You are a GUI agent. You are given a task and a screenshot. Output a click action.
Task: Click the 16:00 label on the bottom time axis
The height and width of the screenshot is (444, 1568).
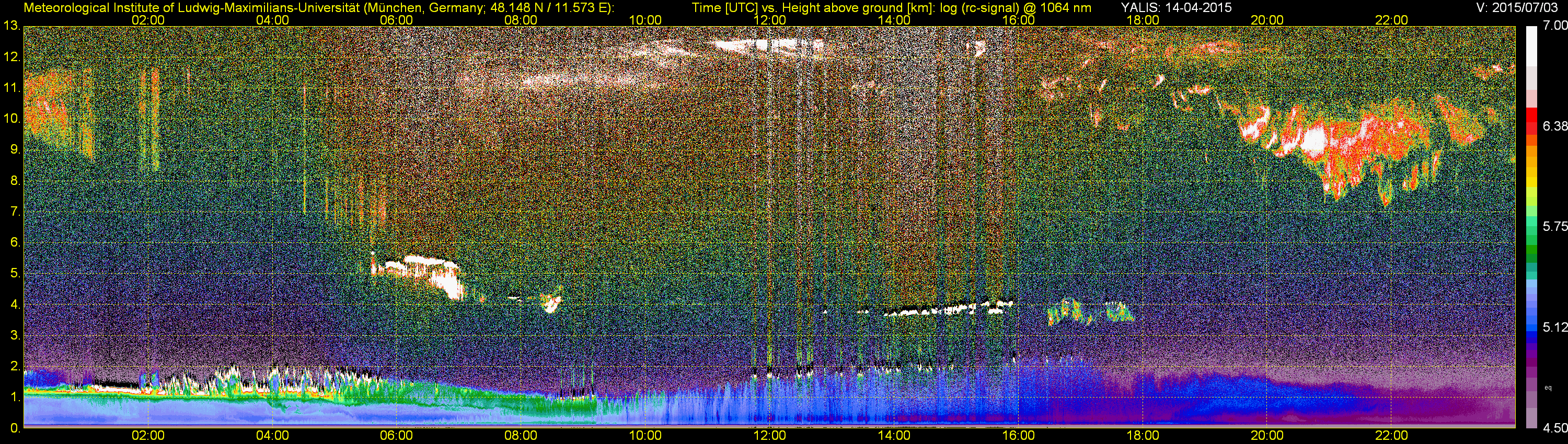(1018, 436)
